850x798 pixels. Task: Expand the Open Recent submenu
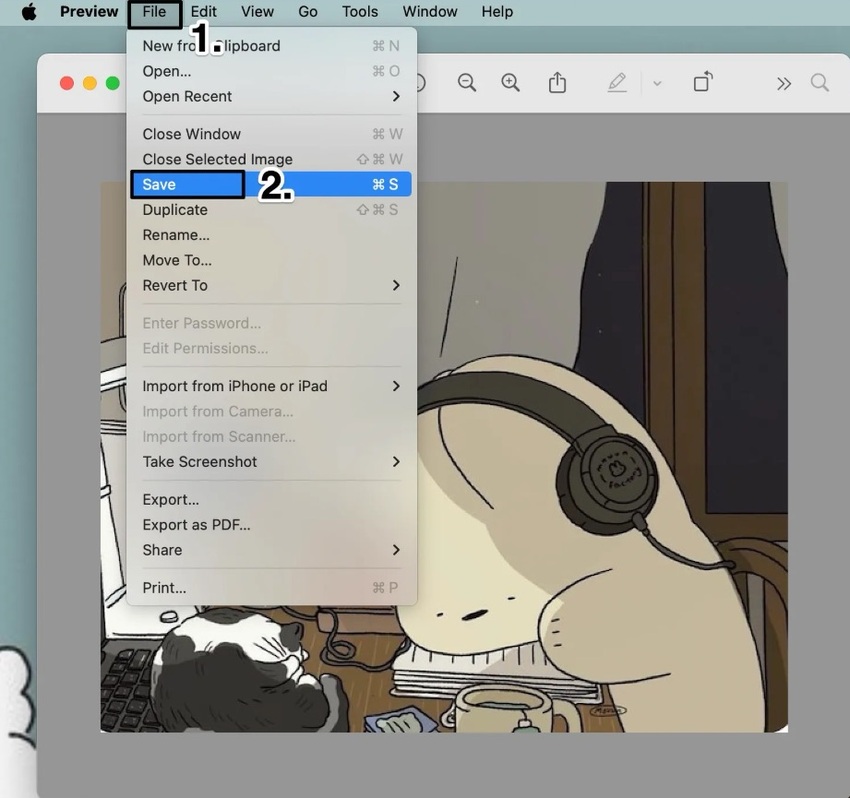point(271,96)
